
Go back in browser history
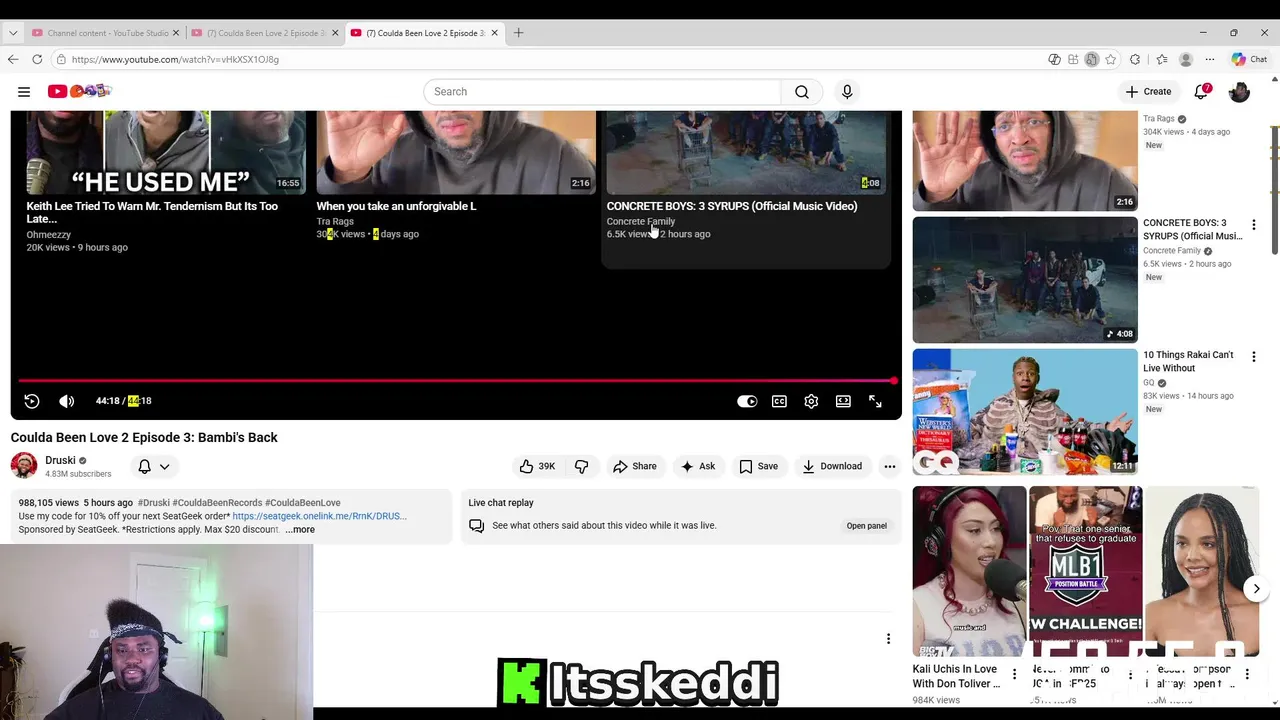coord(13,60)
